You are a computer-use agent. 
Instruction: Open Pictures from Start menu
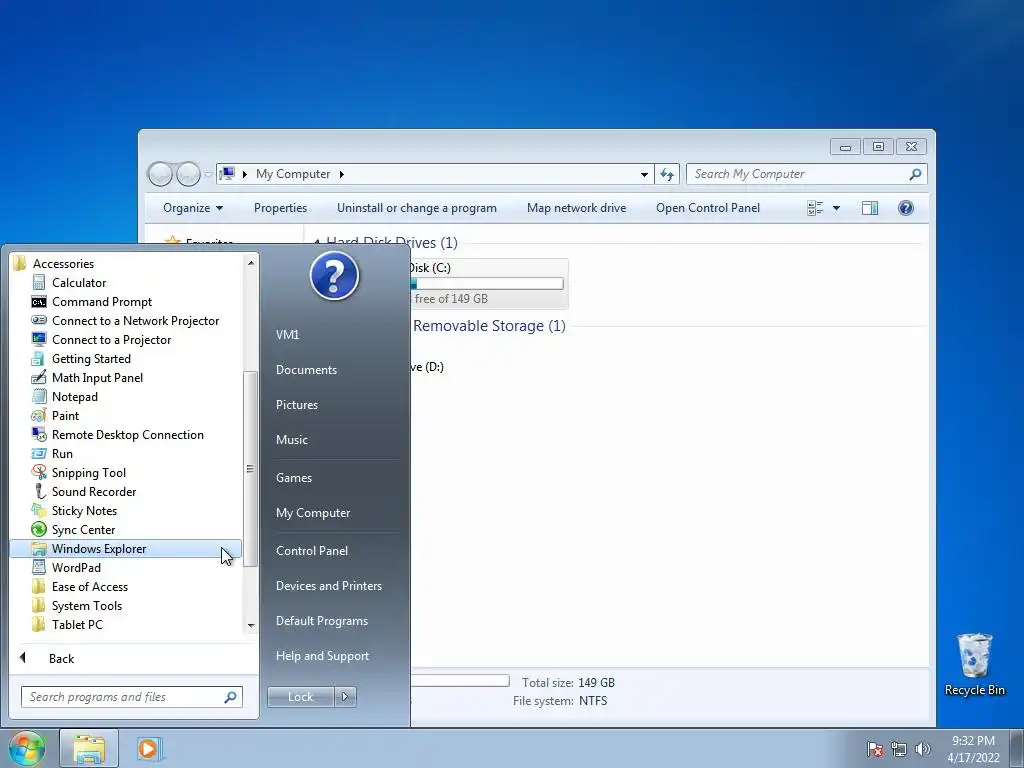(x=296, y=405)
